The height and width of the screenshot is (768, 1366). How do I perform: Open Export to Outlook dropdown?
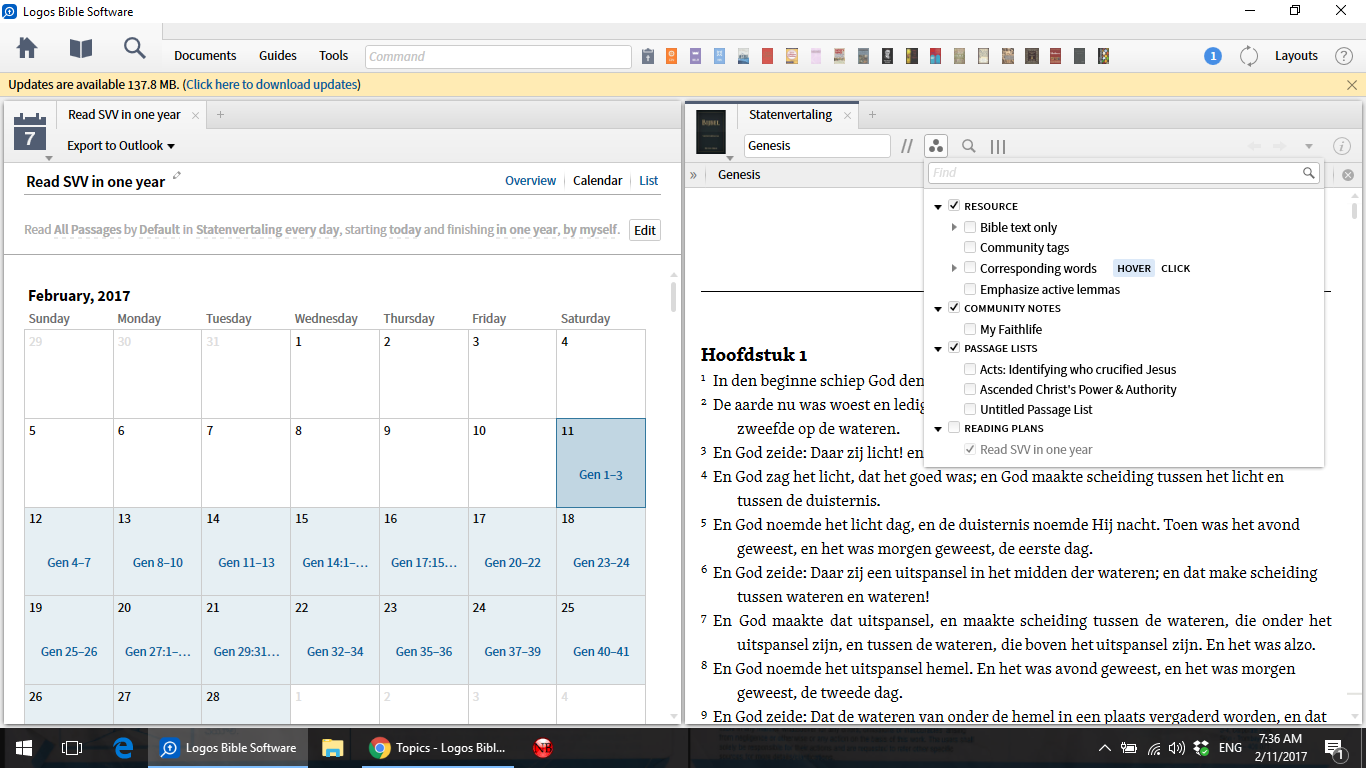coord(121,145)
